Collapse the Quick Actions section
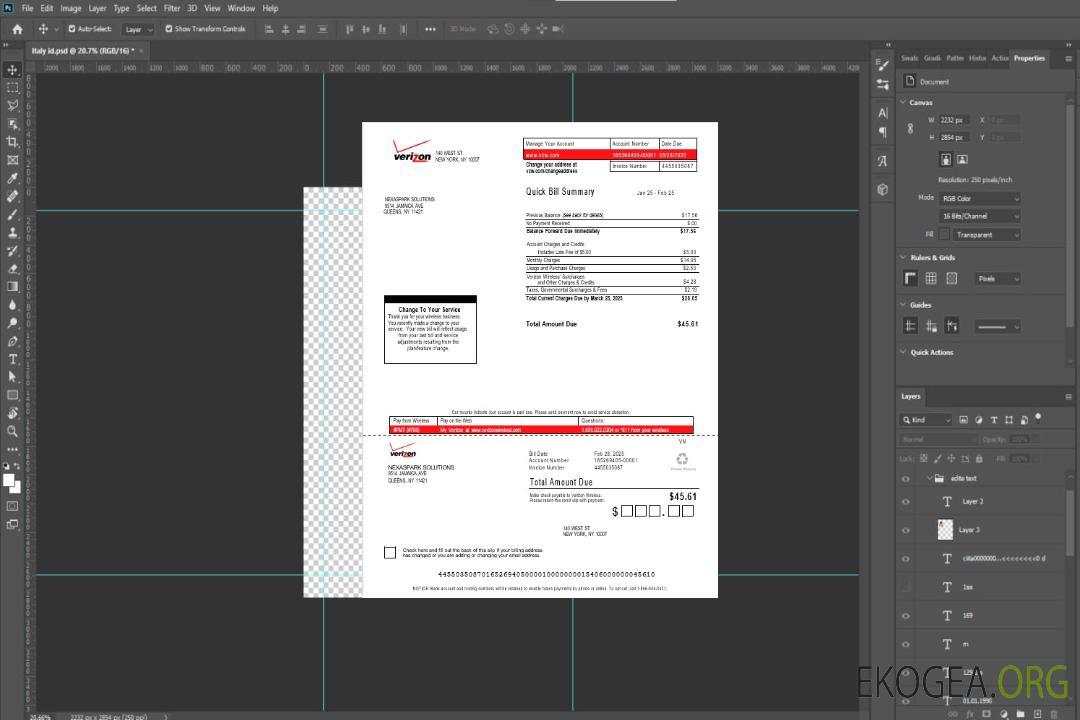Screen dimensions: 1080x720 point(904,351)
